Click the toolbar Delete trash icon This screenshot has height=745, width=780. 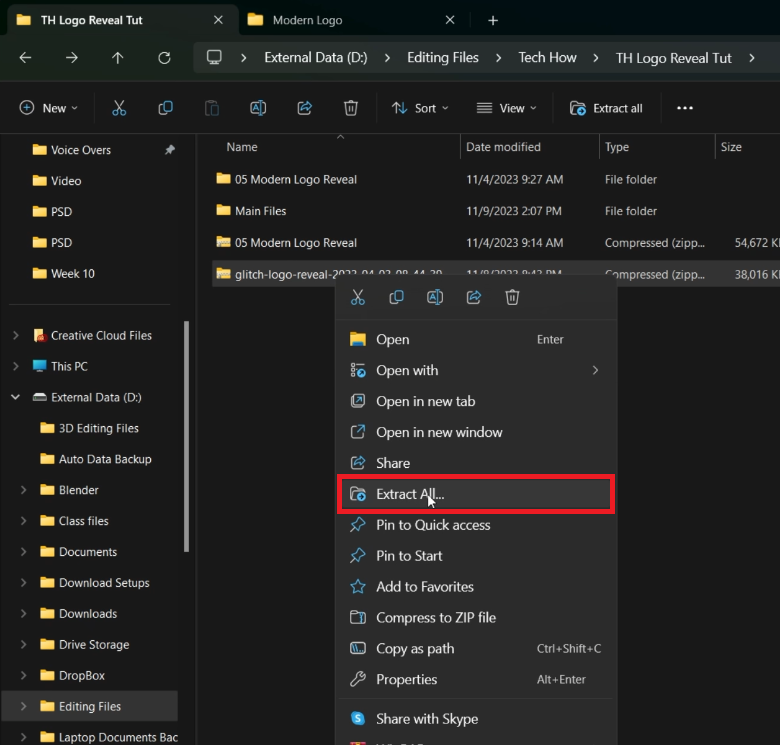click(x=351, y=108)
